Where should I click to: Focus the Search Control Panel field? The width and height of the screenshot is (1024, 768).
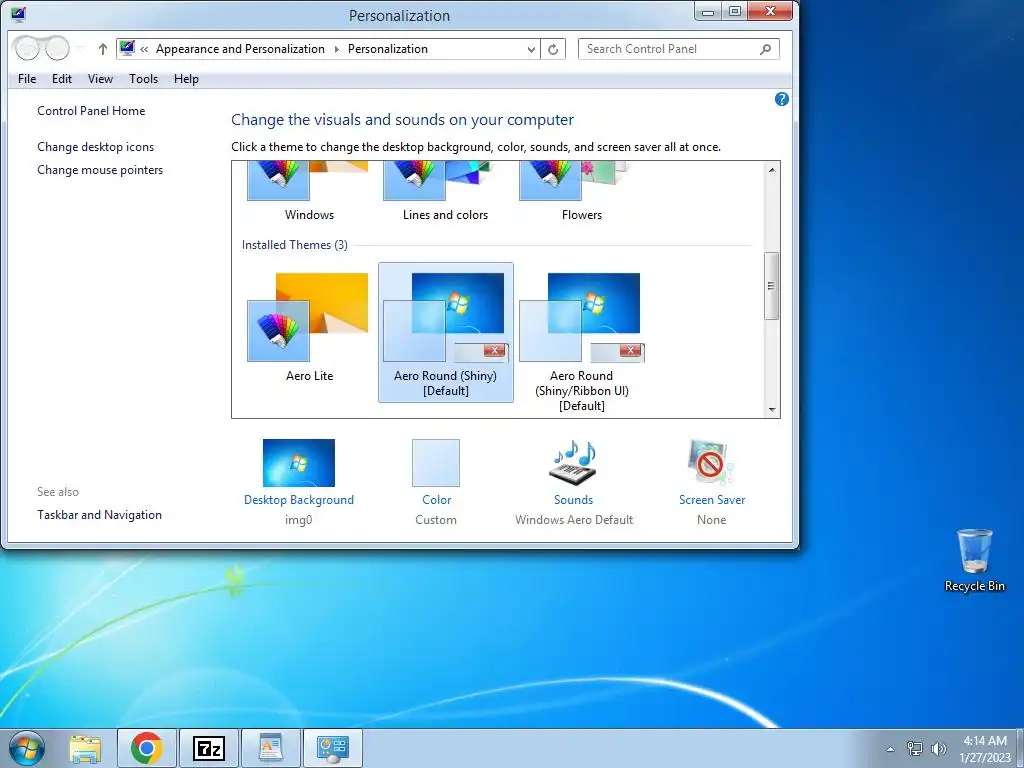pyautogui.click(x=678, y=49)
